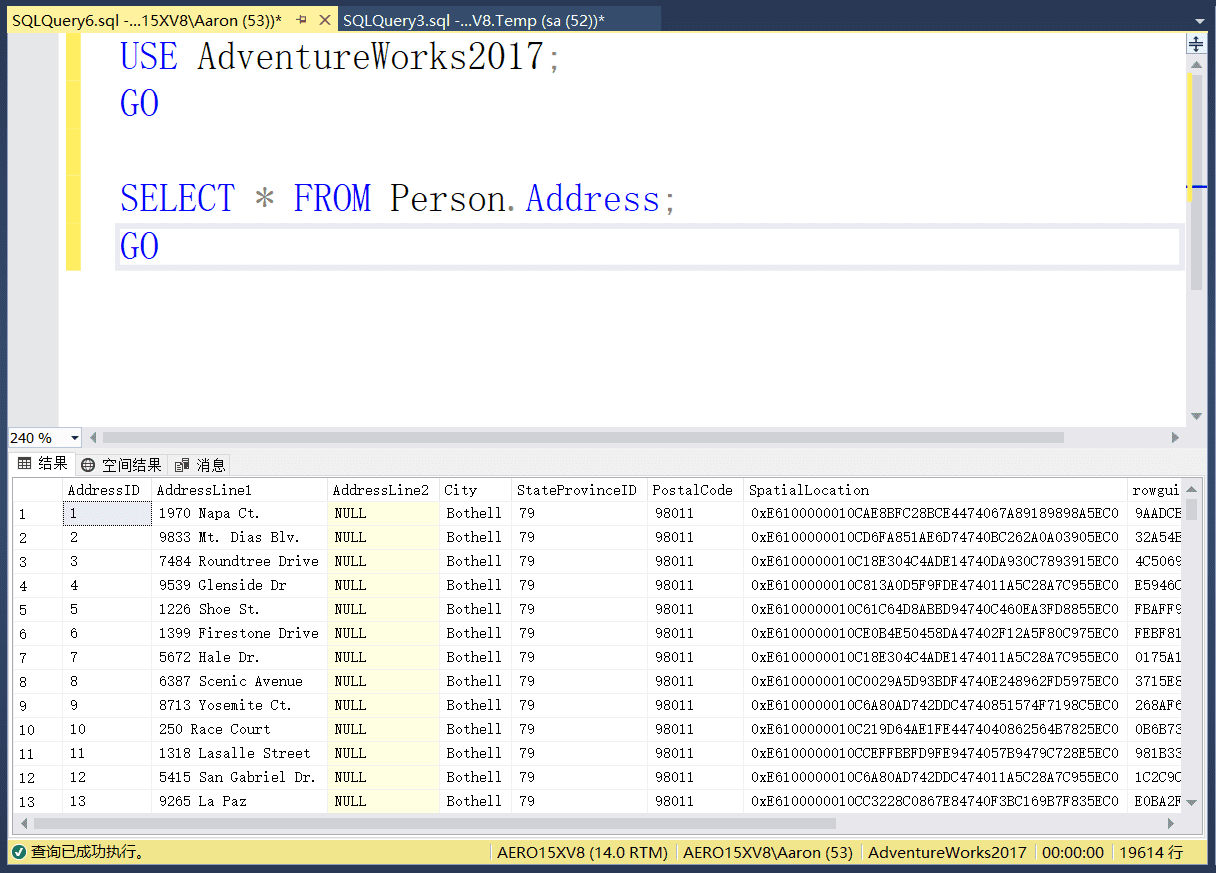Screen dimensions: 1216x873
Task: Click the cell '5672 Hale Dr.'
Action: [x=239, y=657]
